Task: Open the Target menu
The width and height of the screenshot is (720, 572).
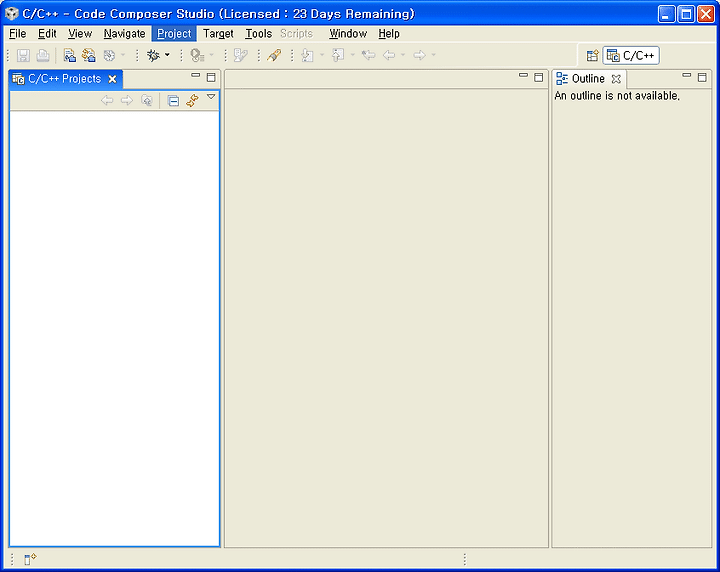Action: [x=218, y=34]
